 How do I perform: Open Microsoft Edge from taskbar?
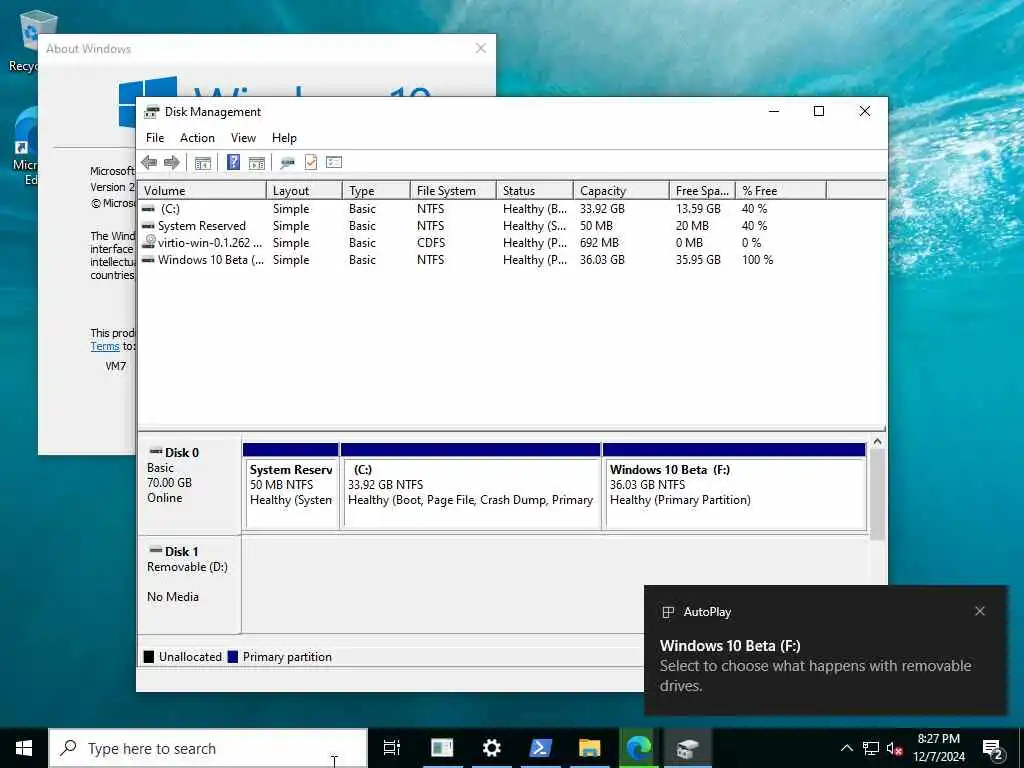639,748
